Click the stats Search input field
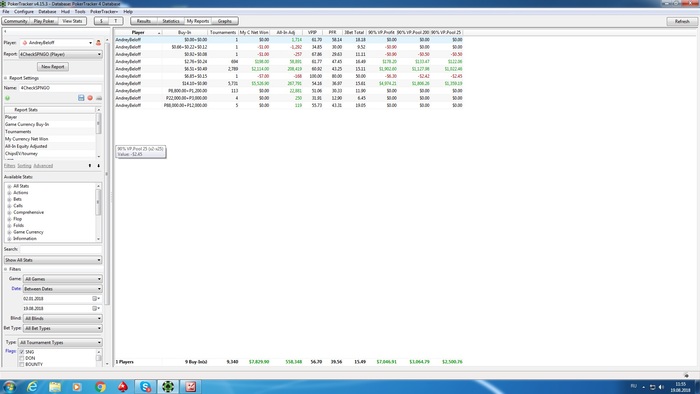The image size is (700, 394). (60, 249)
